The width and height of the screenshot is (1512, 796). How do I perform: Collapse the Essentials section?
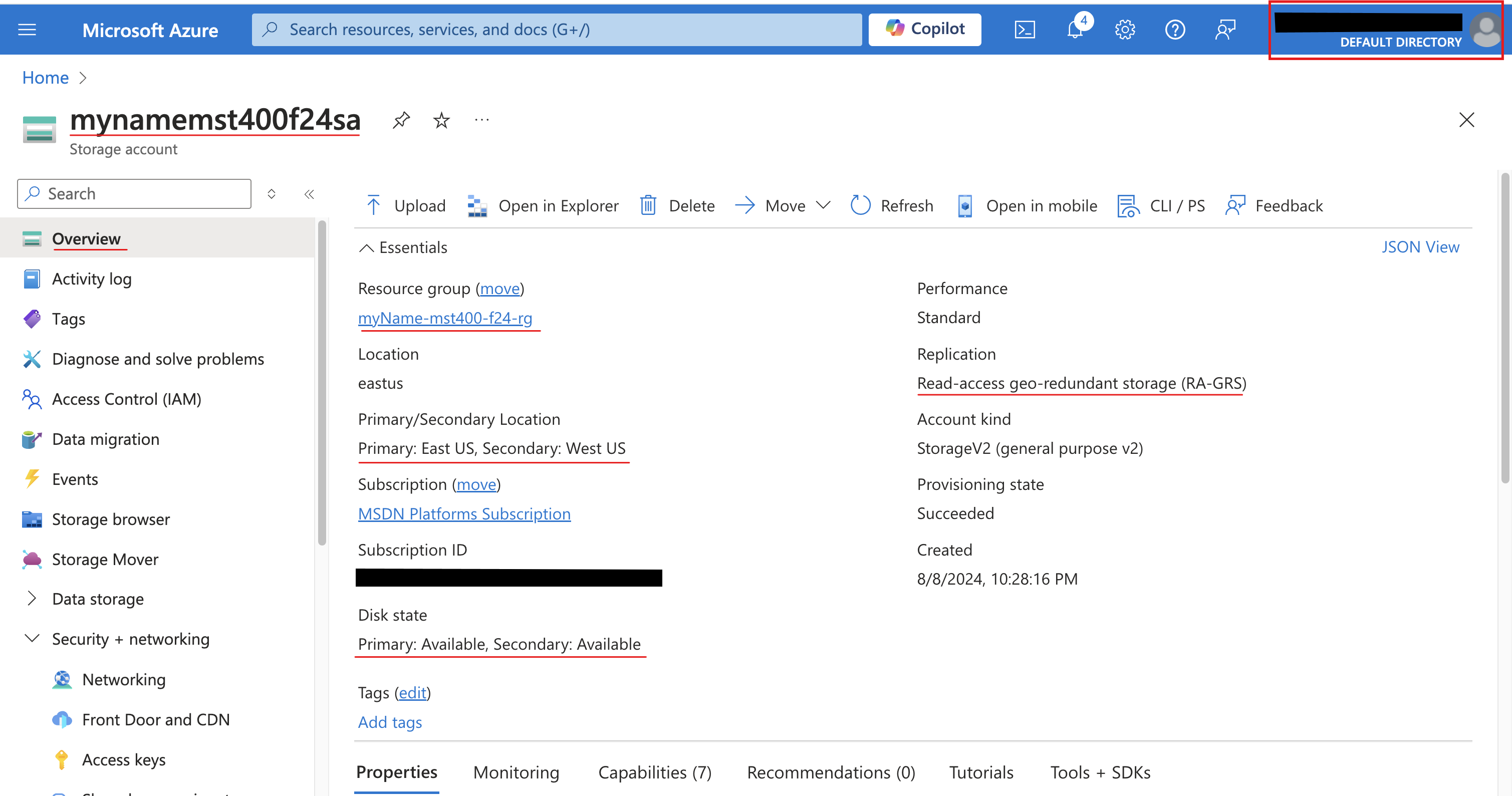(x=366, y=248)
